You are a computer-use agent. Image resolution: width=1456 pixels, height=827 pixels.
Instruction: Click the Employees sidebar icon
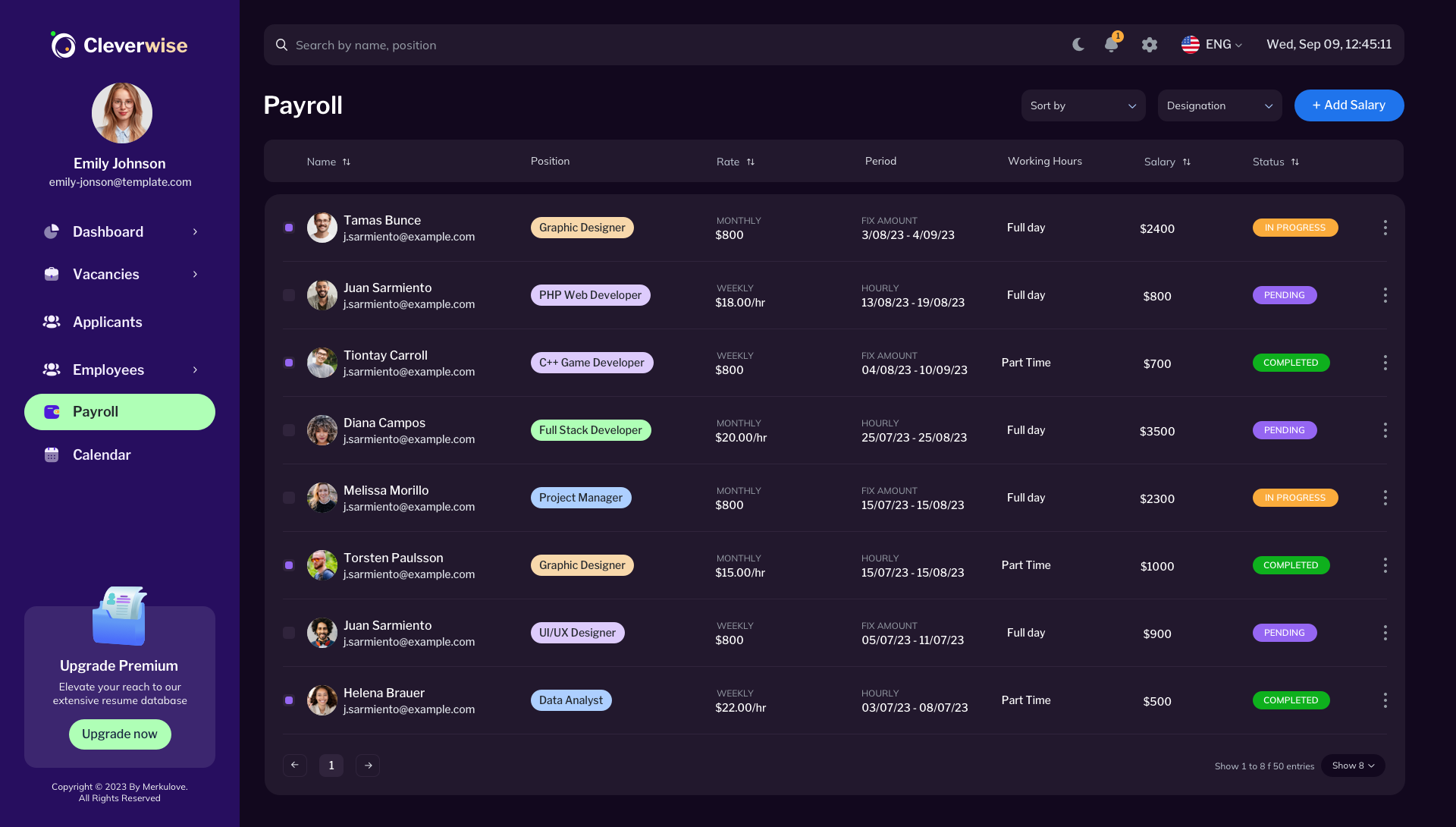point(51,369)
